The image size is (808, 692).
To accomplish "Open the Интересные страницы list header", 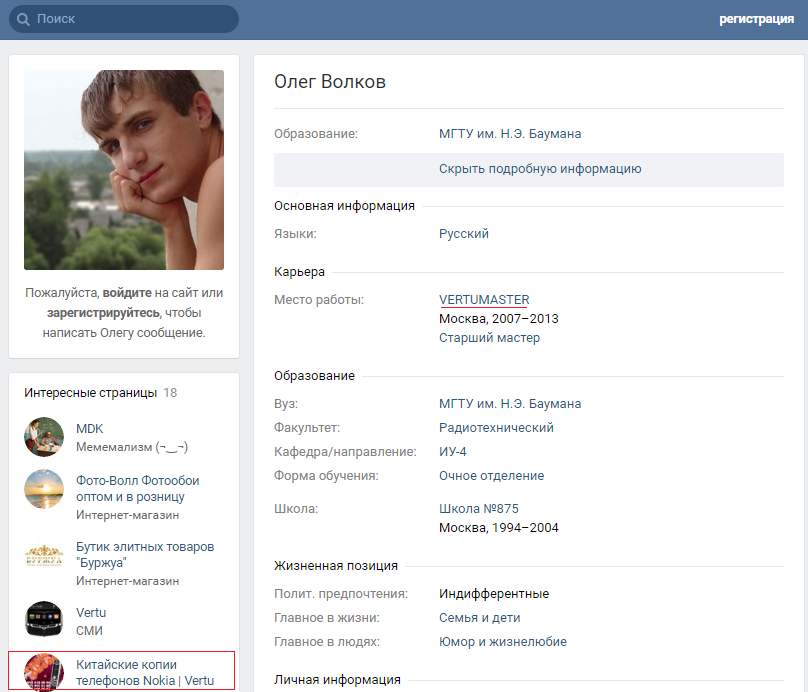I will point(91,393).
